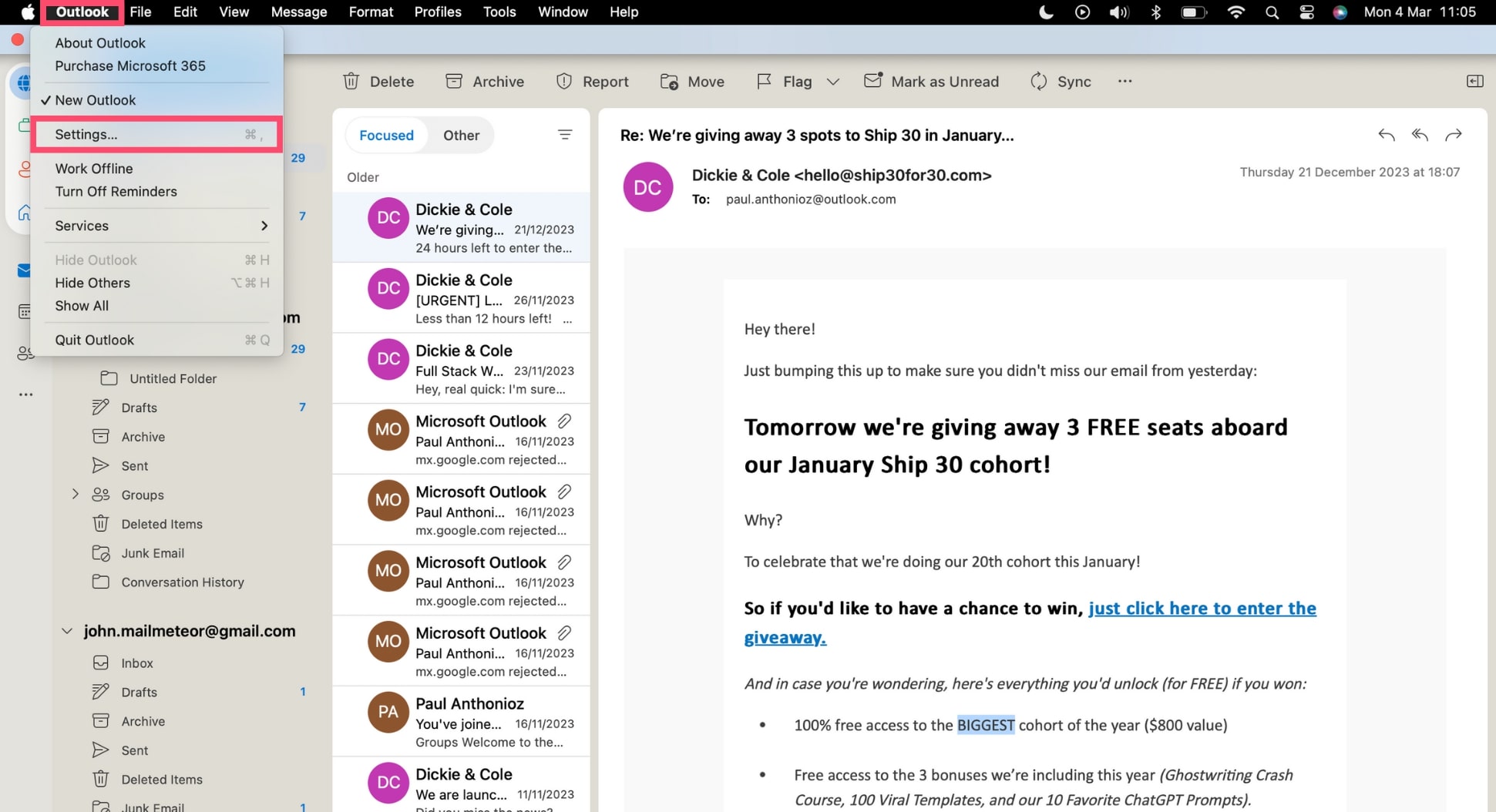
Task: Select Work Offline in the menu
Action: (94, 169)
